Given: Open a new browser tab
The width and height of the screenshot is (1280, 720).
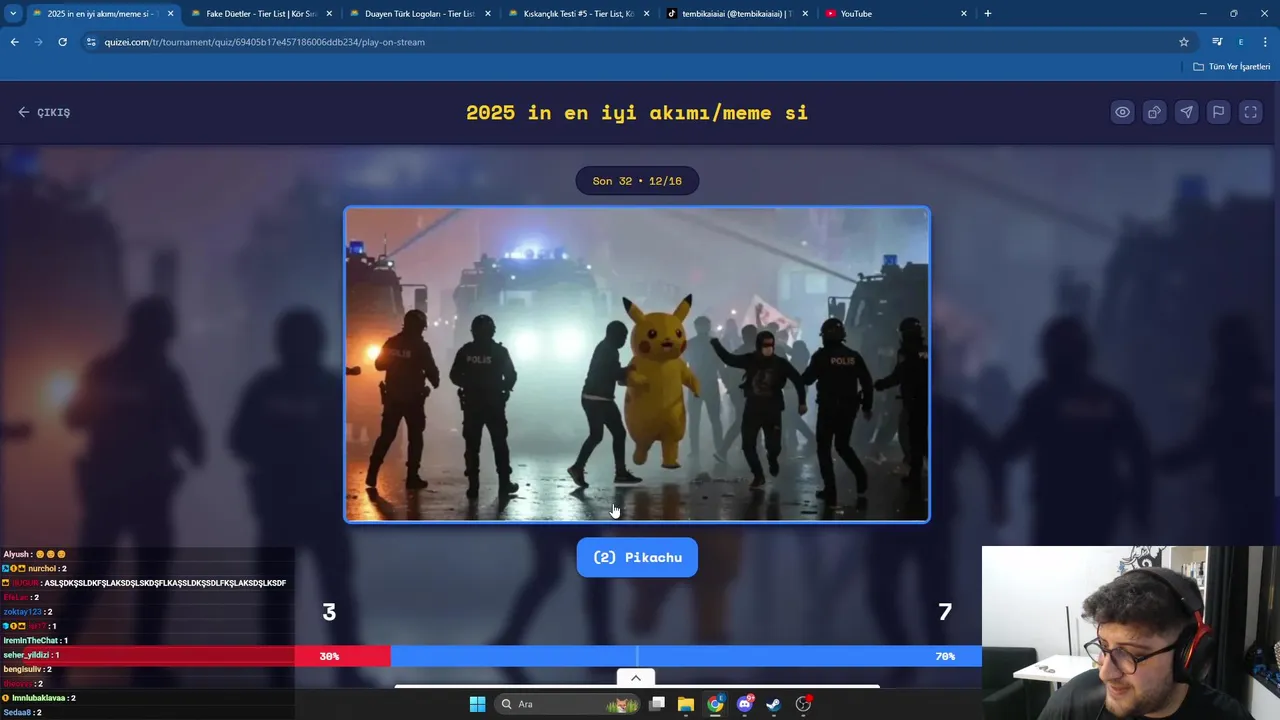Looking at the screenshot, I should [988, 14].
